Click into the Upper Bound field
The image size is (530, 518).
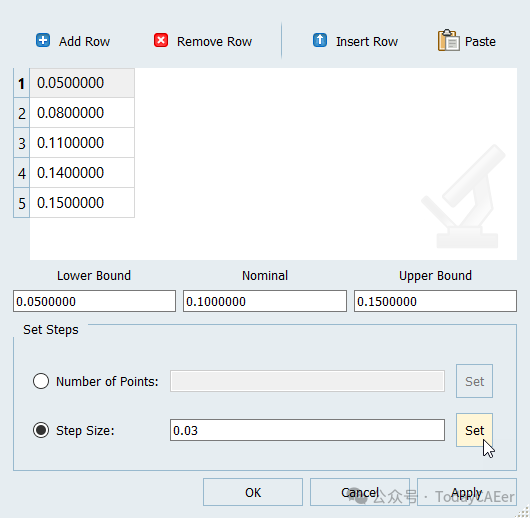click(x=435, y=301)
